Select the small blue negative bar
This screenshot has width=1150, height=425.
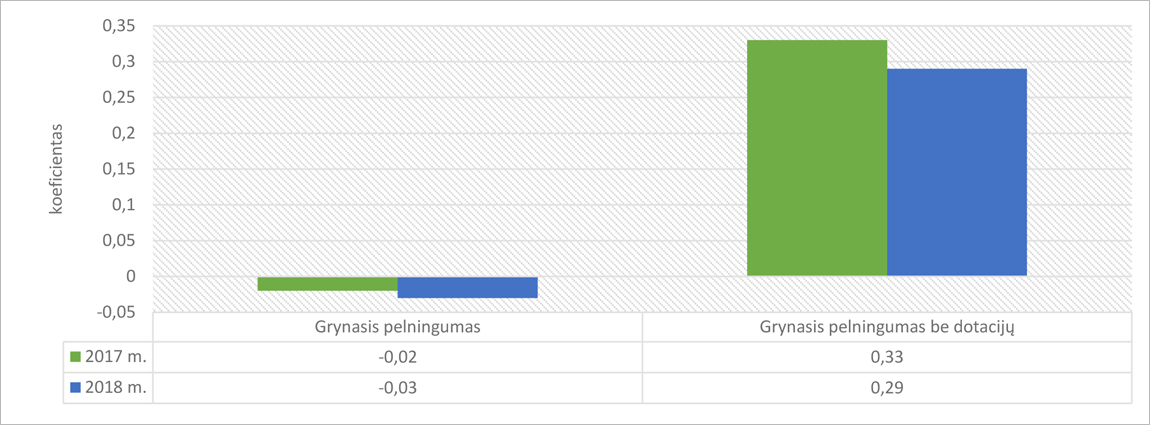(x=468, y=288)
